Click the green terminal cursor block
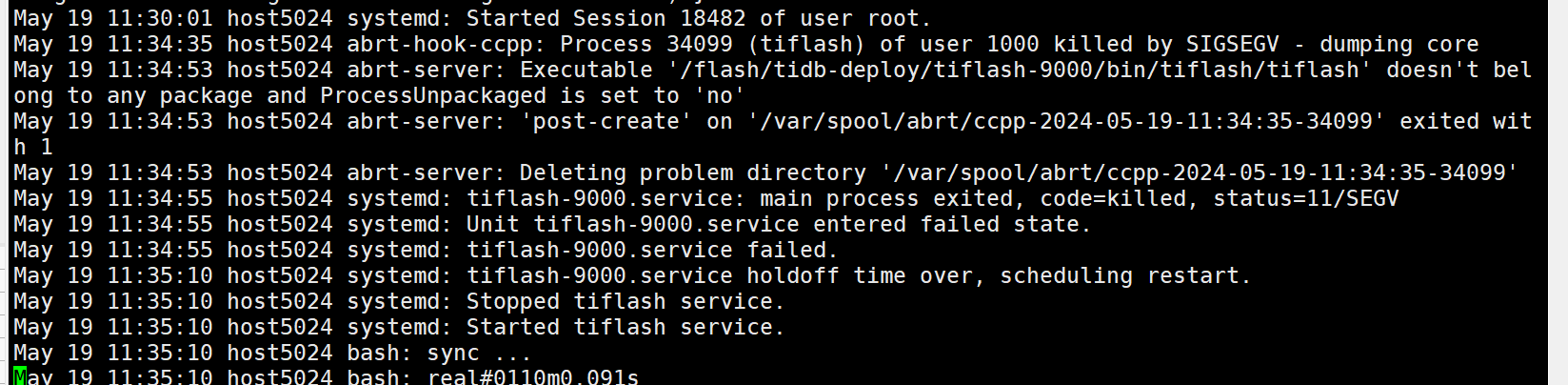Image resolution: width=1568 pixels, height=385 pixels. 20,376
